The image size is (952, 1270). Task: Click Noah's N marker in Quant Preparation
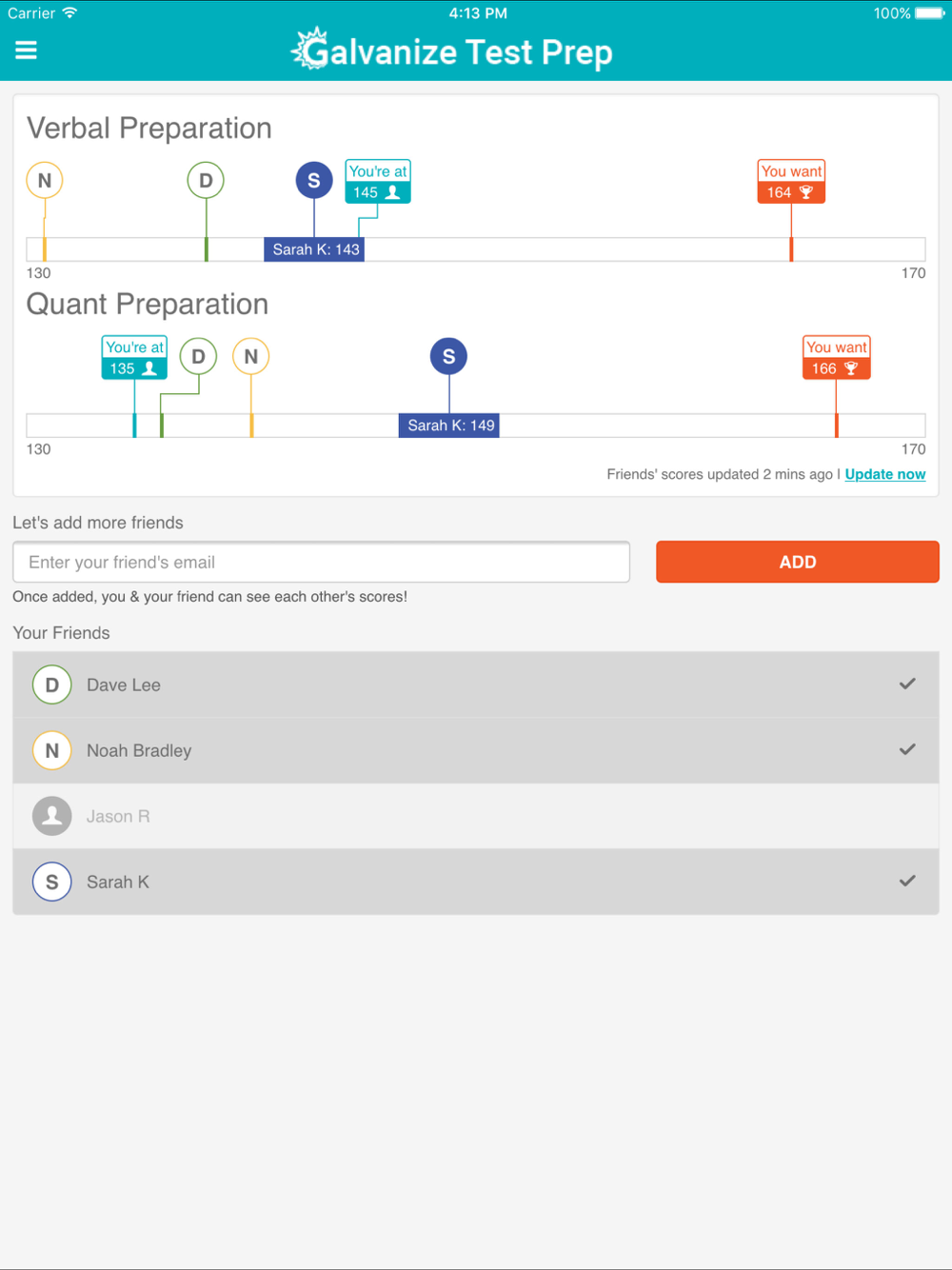point(251,356)
